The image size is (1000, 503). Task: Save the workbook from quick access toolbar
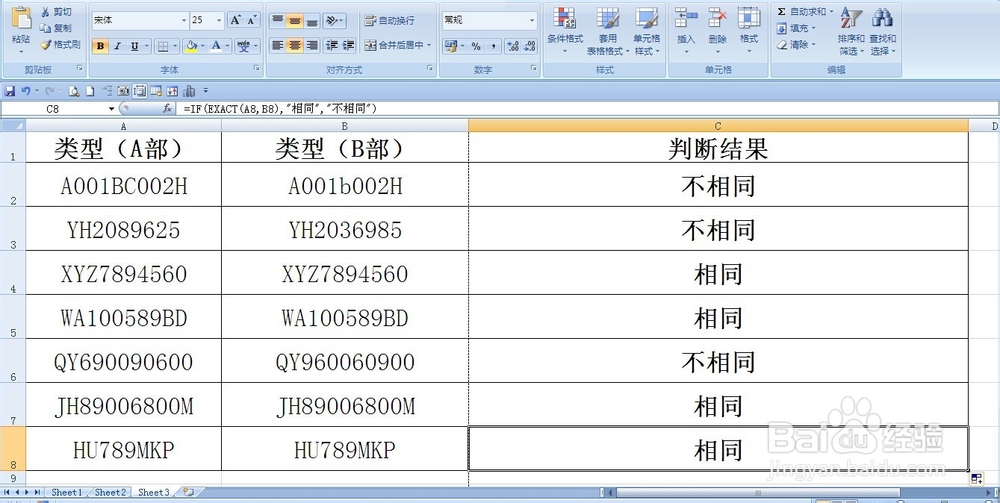coord(10,91)
